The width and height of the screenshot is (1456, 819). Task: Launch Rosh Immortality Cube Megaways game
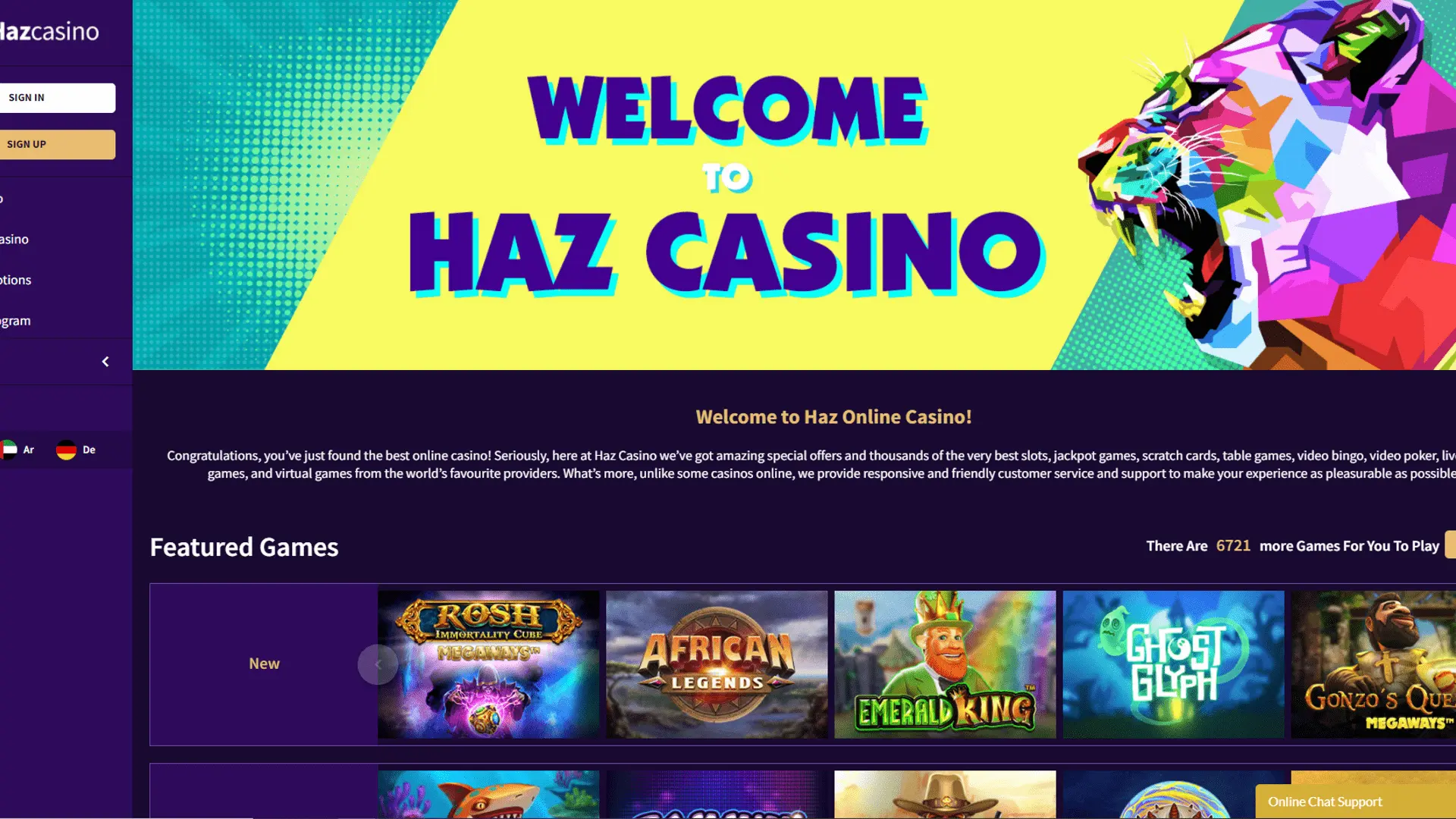click(488, 664)
